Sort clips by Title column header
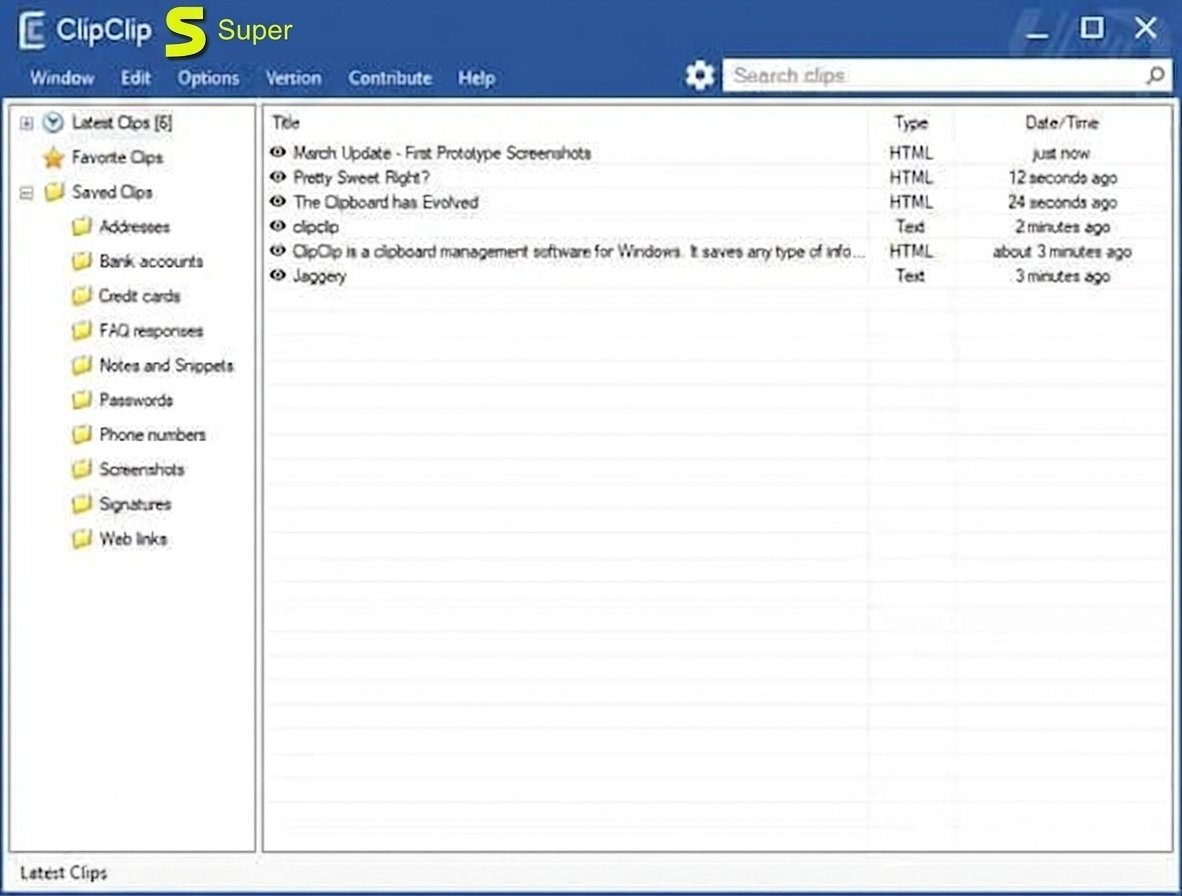The height and width of the screenshot is (896, 1182). click(286, 123)
